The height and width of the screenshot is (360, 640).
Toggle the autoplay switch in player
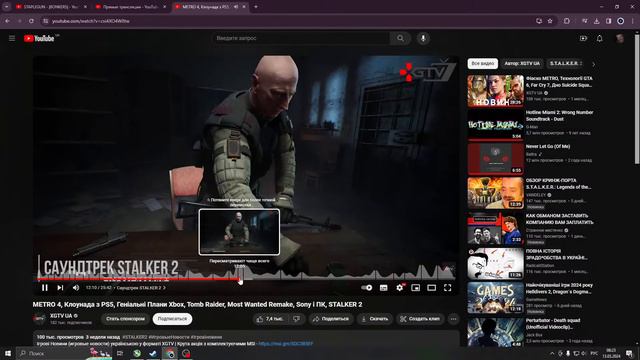pos(367,288)
